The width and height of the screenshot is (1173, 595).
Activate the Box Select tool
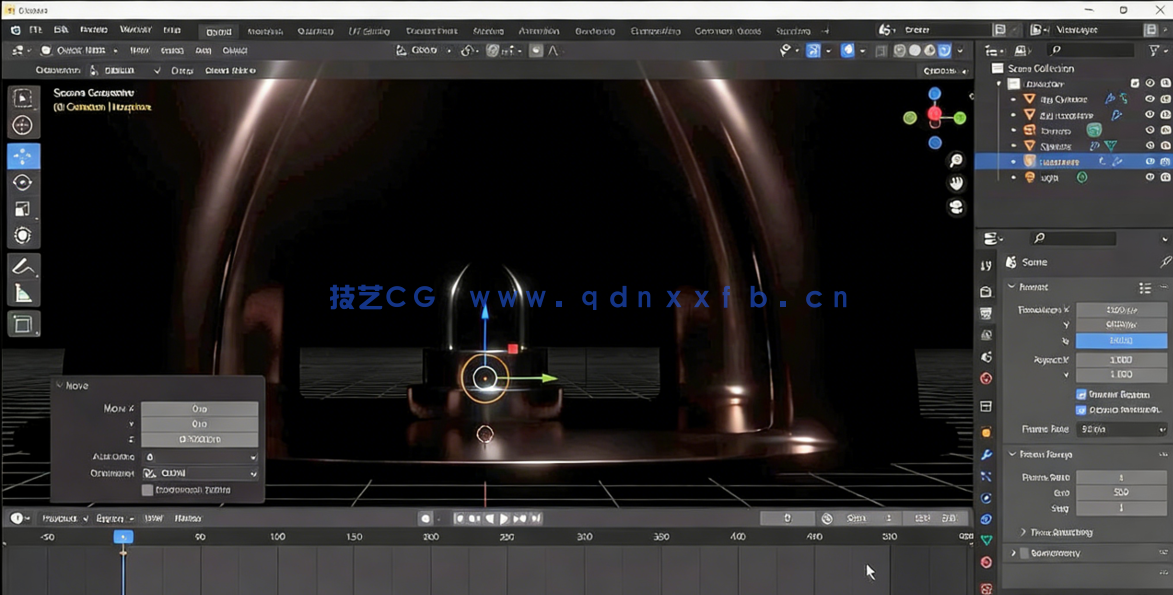pos(22,97)
